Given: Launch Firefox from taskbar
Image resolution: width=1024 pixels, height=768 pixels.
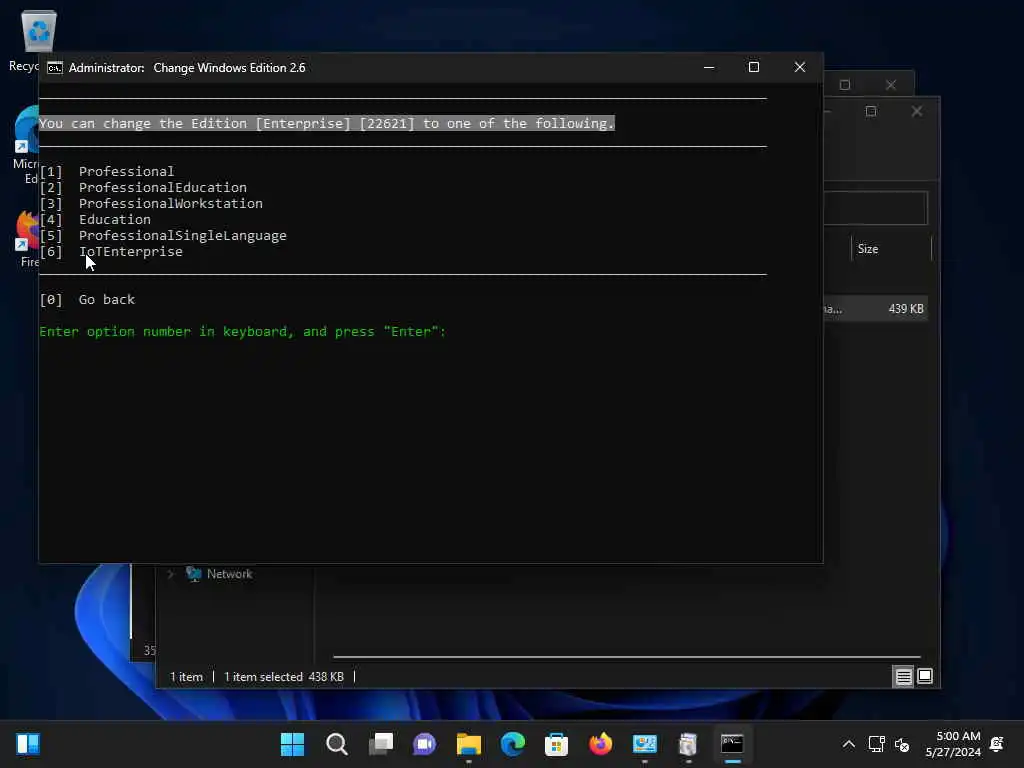Looking at the screenshot, I should click(601, 744).
